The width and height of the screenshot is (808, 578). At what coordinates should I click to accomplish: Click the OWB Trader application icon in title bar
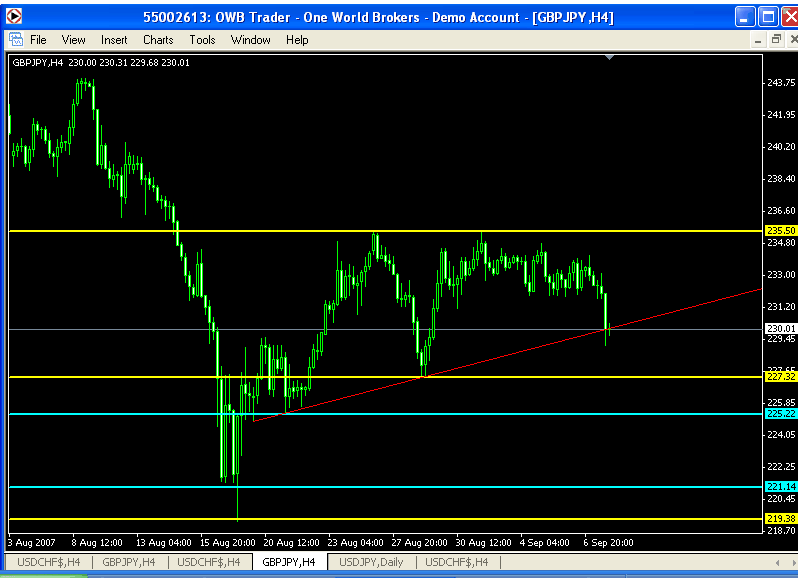[14, 16]
